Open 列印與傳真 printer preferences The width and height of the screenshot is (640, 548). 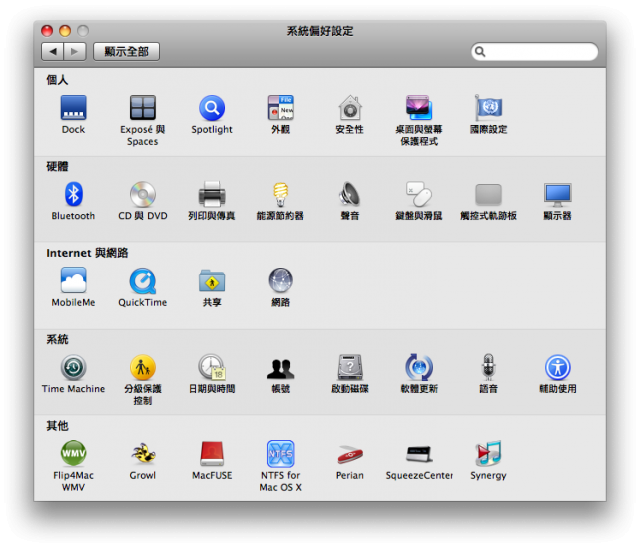212,194
